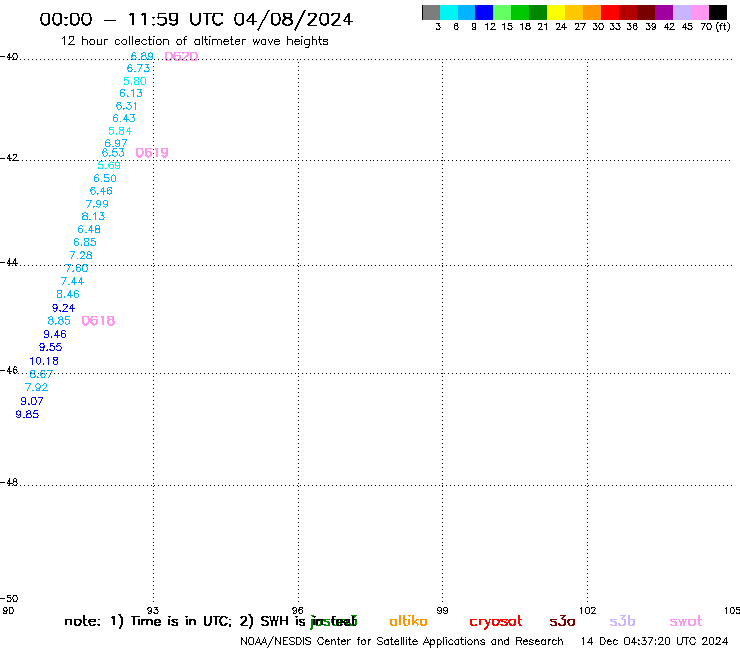The width and height of the screenshot is (740, 650).
Task: Click the 8.46 wave height value
Action: click(68, 295)
